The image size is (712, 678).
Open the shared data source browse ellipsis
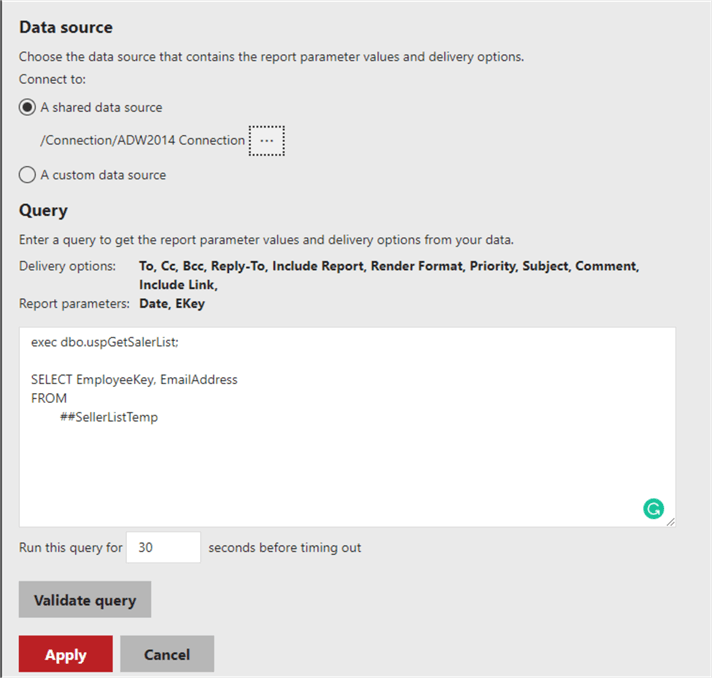266,141
